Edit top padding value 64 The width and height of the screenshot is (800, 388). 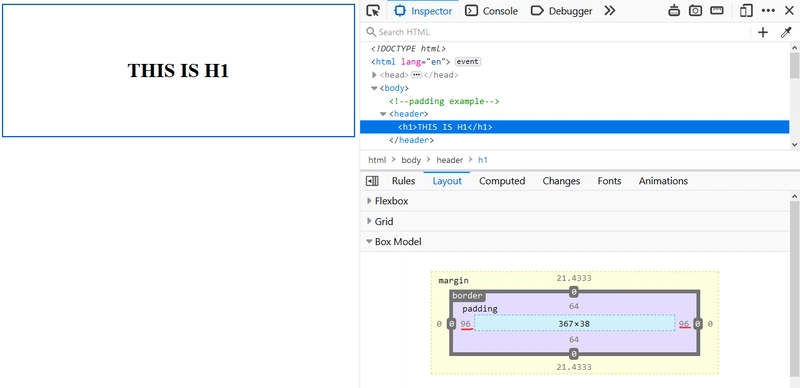pos(574,306)
